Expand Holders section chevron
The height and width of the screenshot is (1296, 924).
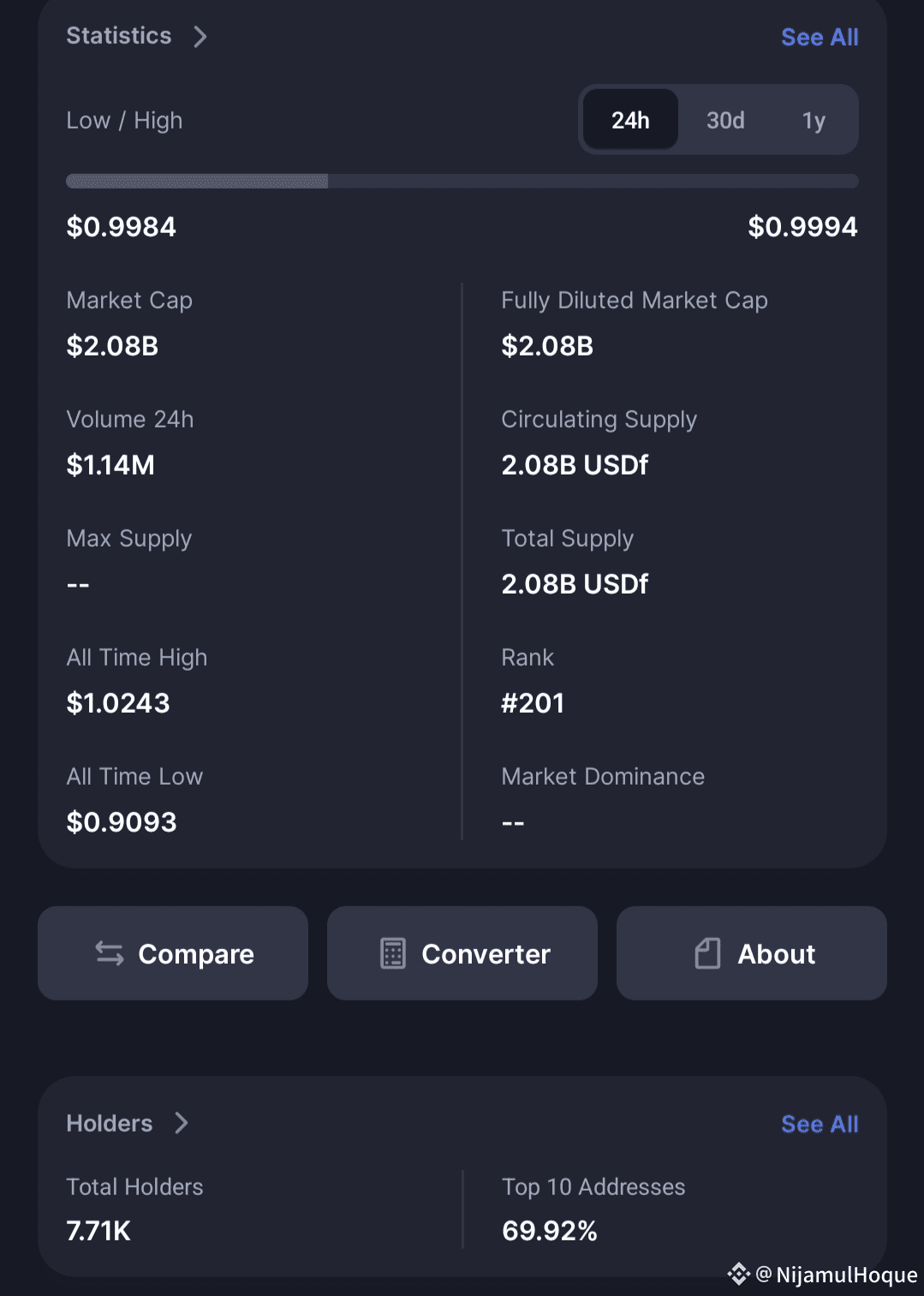tap(182, 1123)
